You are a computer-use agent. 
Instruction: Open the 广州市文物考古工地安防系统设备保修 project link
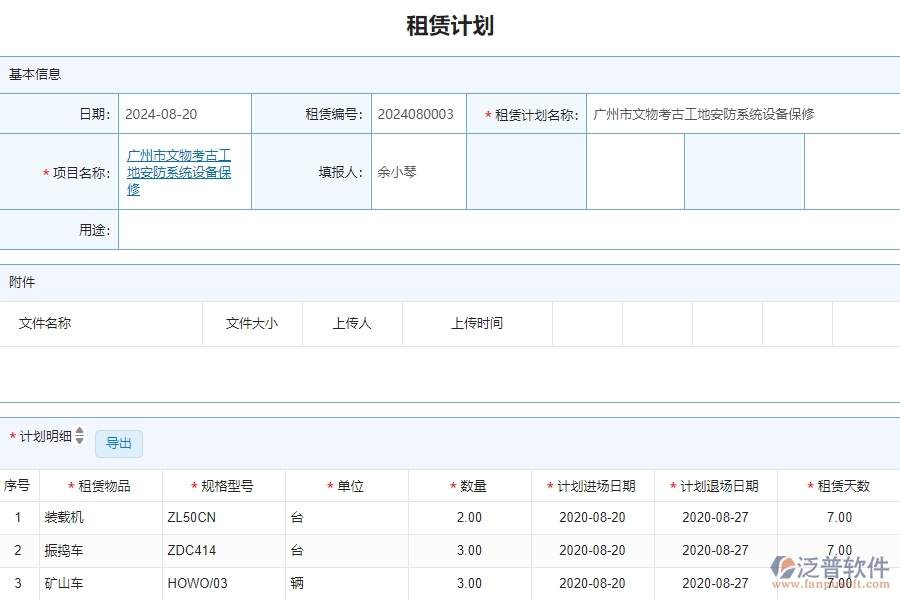[180, 171]
